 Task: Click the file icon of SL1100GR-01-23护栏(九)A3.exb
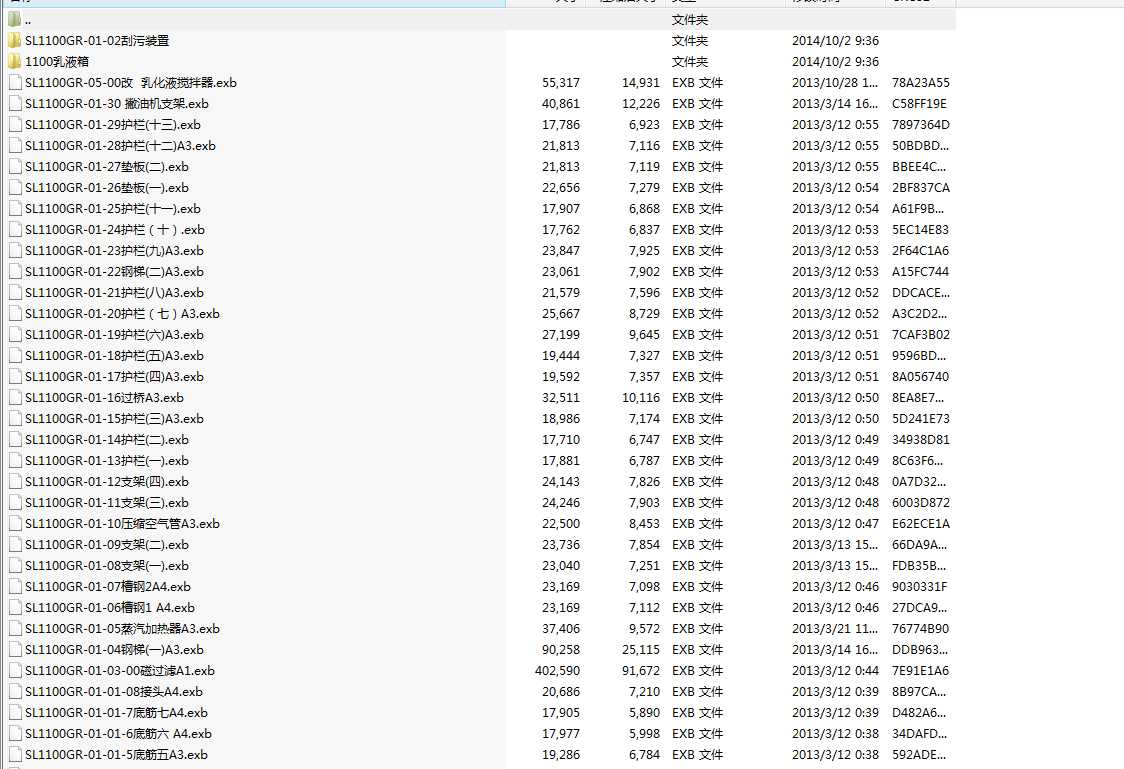15,251
